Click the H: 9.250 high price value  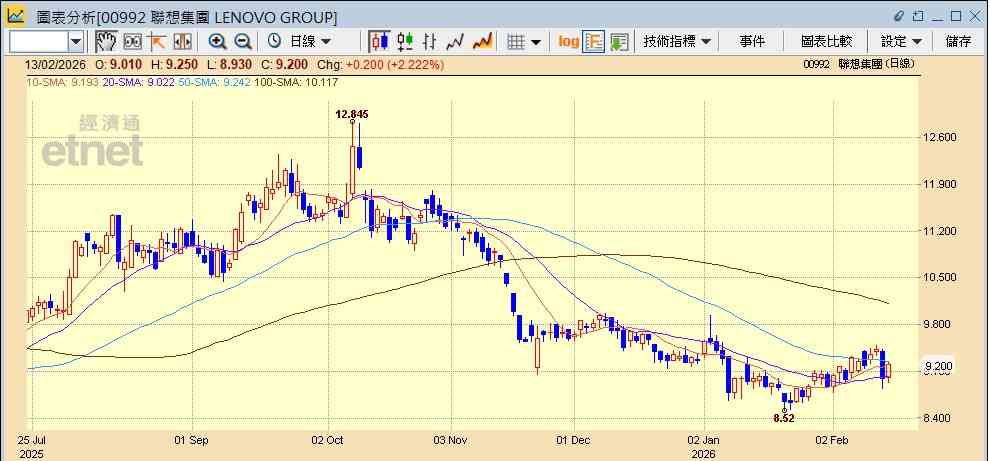coord(174,64)
